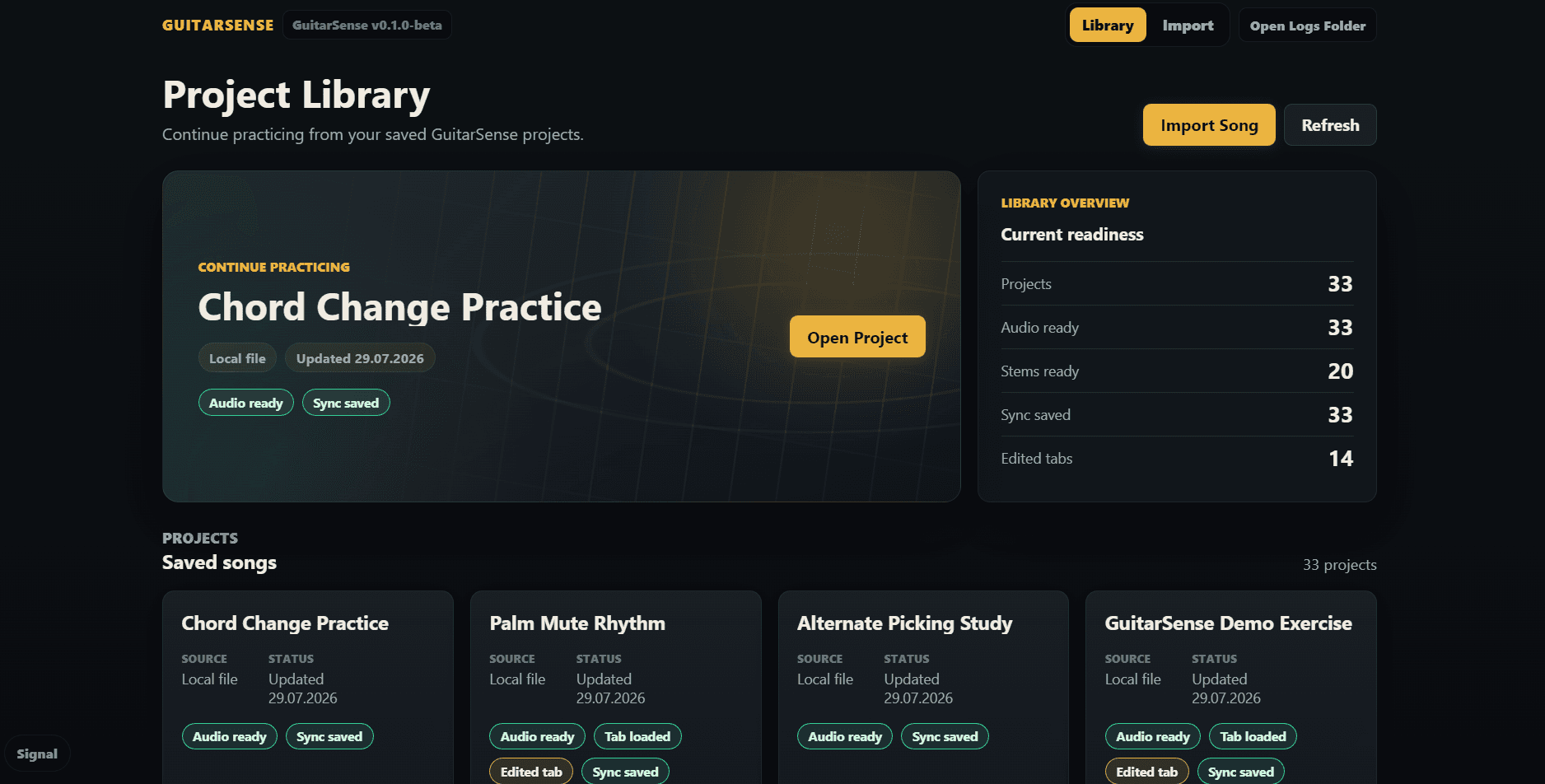Click Sync saved tag on Palm Mute Rhythm card
The image size is (1545, 784).
(x=625, y=772)
